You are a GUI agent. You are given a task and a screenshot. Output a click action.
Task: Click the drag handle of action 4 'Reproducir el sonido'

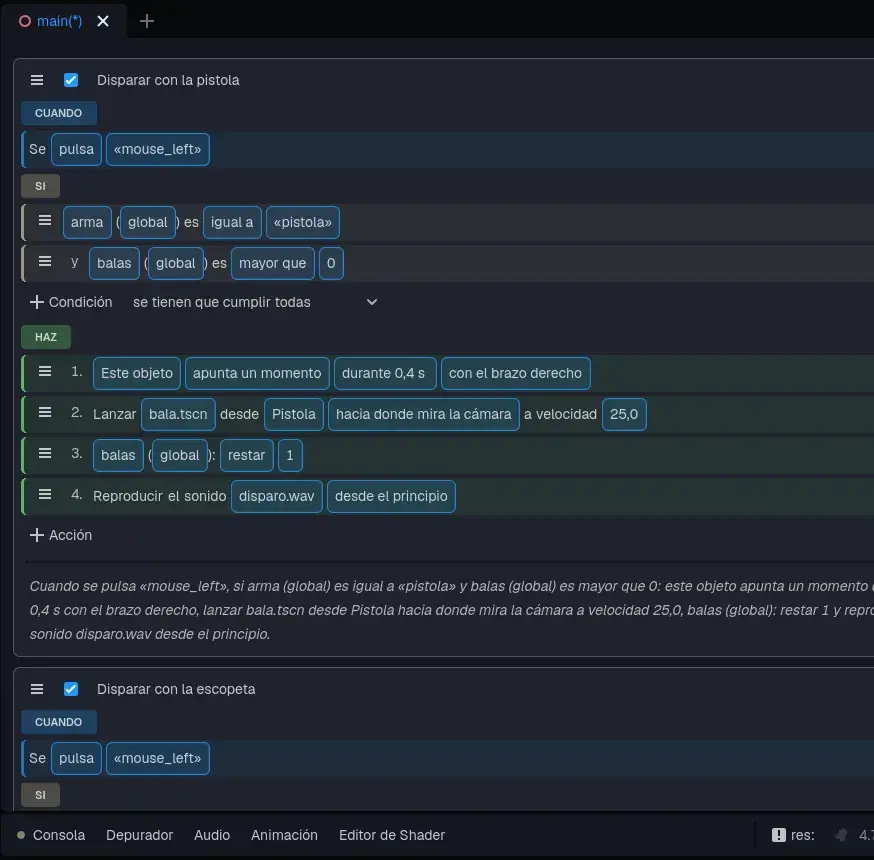(x=45, y=494)
